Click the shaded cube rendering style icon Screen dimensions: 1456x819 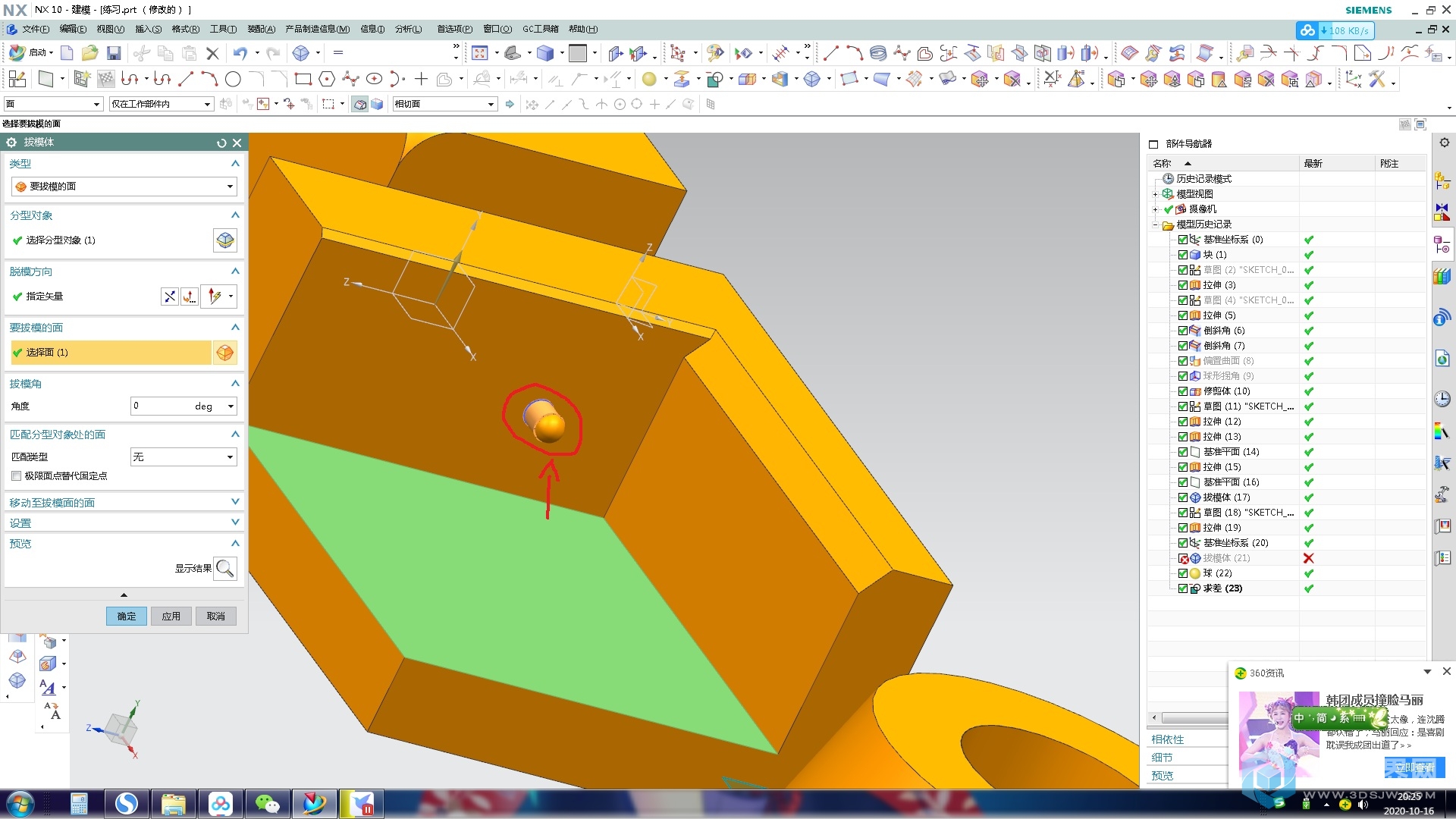[x=545, y=53]
